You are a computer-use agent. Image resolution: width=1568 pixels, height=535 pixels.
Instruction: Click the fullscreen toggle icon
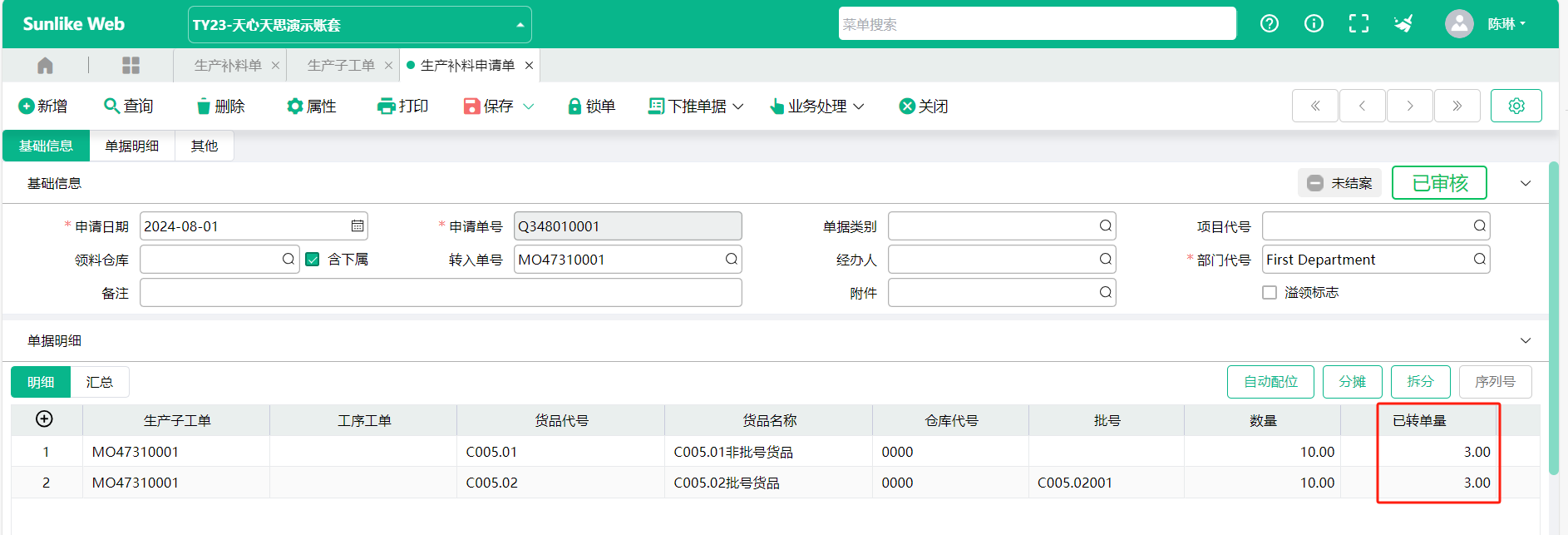1358,24
